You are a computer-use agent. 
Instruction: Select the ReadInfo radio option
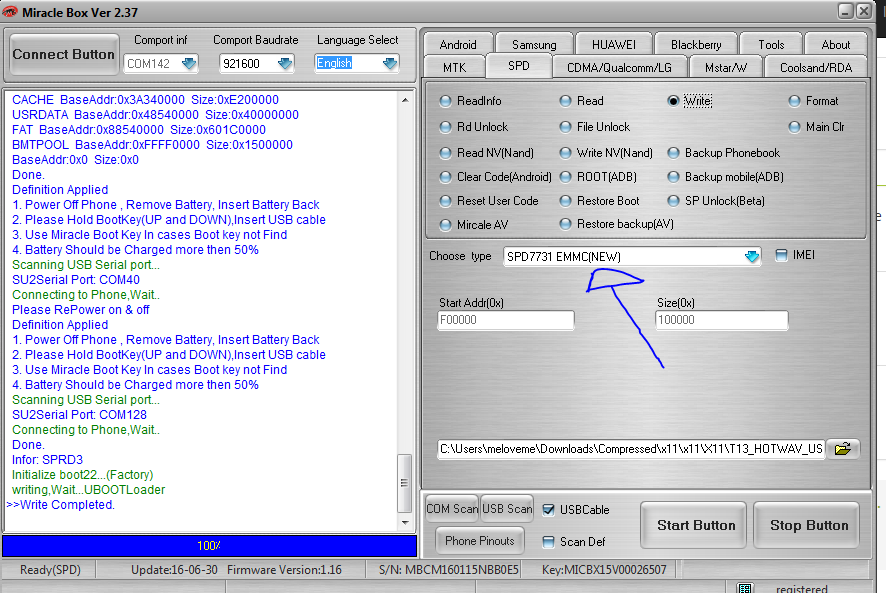(x=445, y=101)
